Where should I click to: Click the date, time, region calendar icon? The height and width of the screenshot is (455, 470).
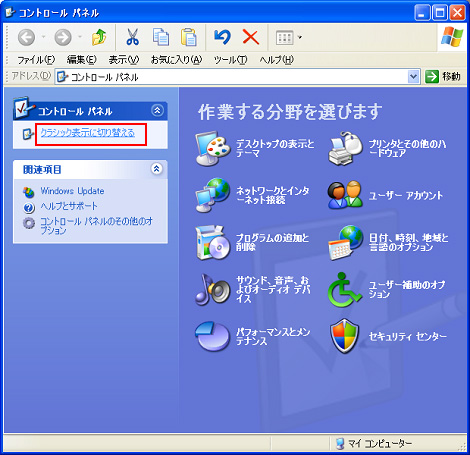click(345, 242)
